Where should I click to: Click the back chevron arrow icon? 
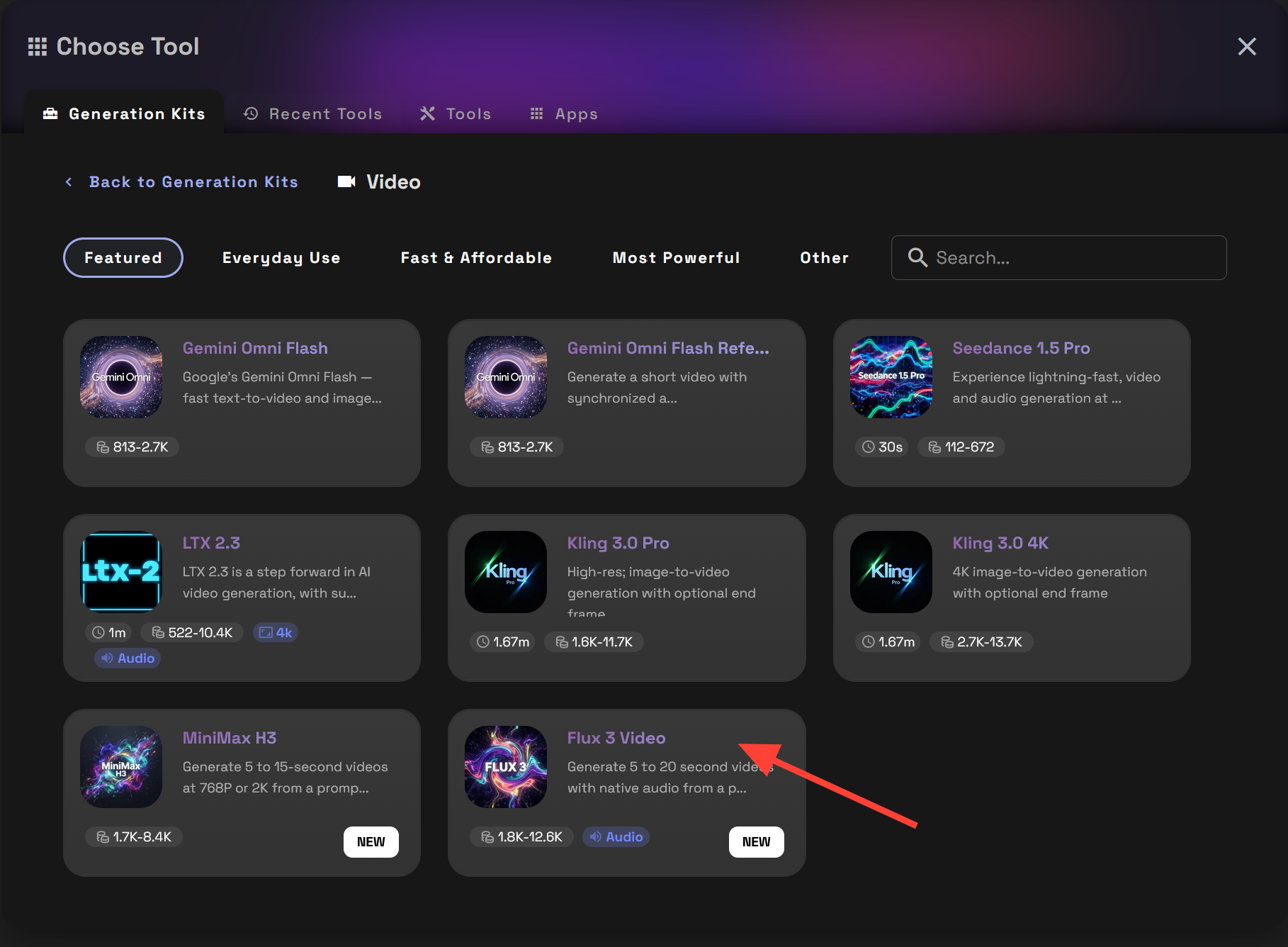point(69,182)
